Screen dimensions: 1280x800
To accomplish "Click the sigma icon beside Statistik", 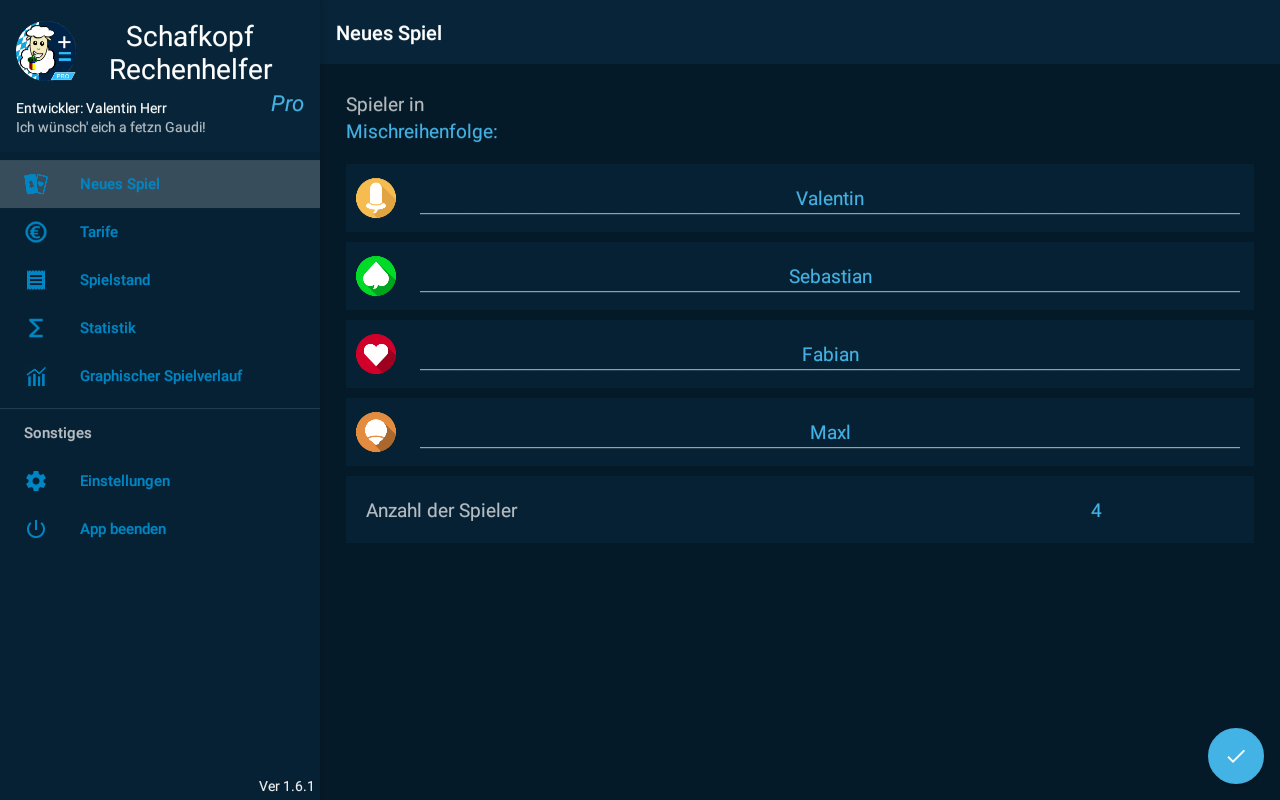I will pyautogui.click(x=36, y=328).
